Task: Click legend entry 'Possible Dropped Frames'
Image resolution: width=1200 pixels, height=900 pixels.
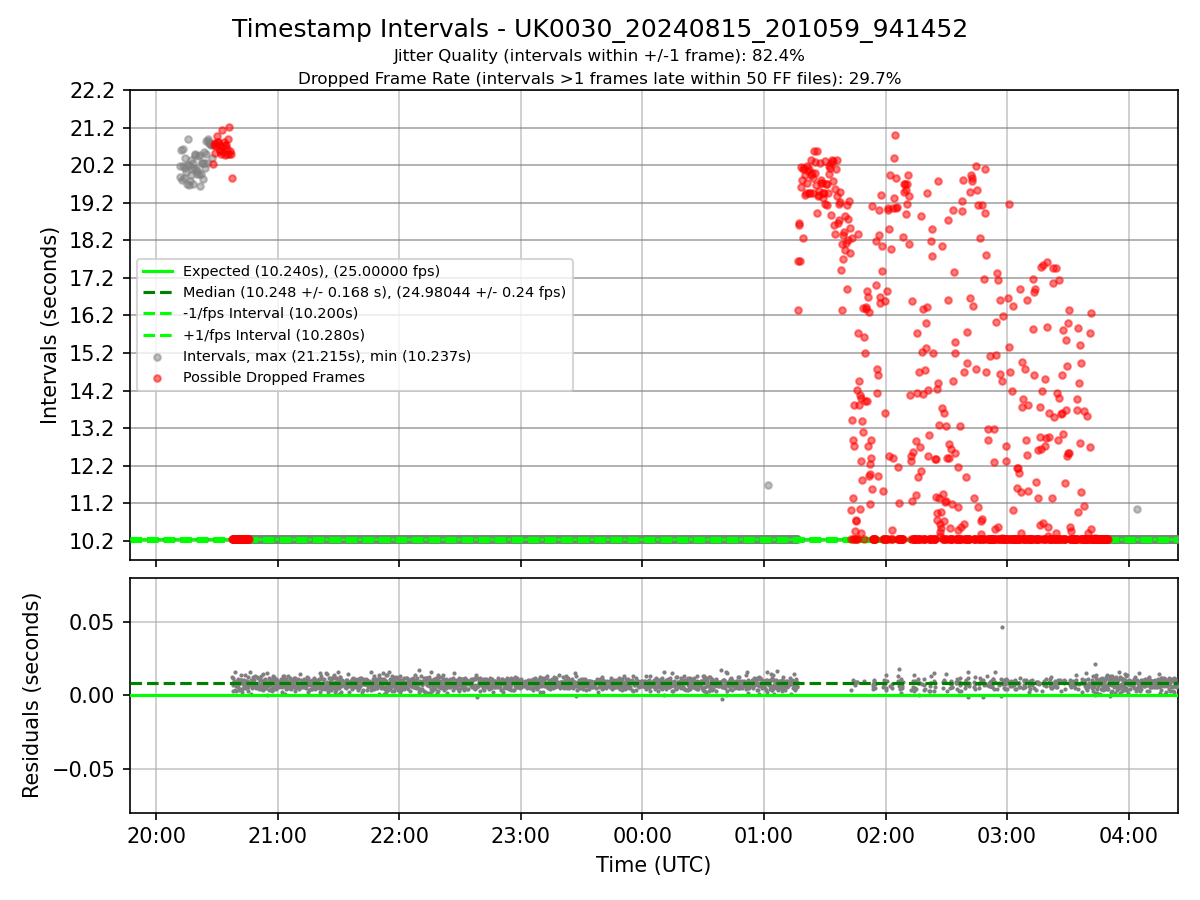Action: coord(273,377)
